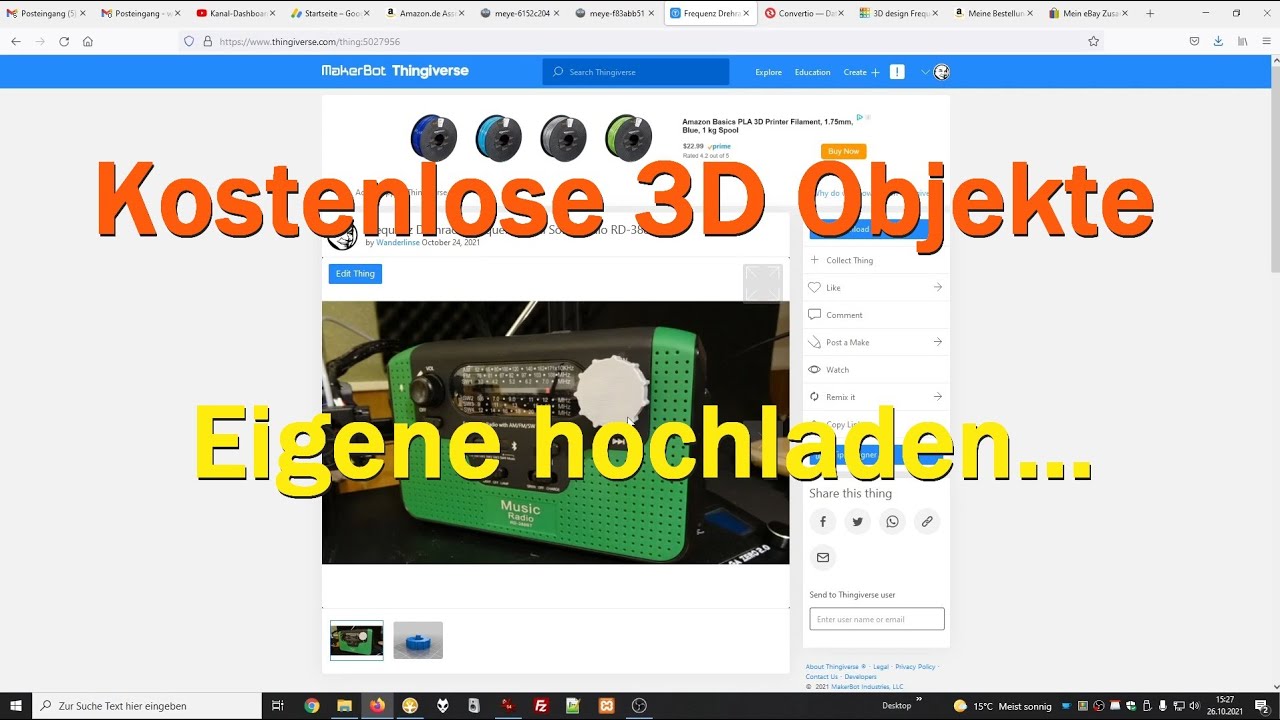Open the Firefox hamburger menu
The image size is (1280, 720).
1266,41
